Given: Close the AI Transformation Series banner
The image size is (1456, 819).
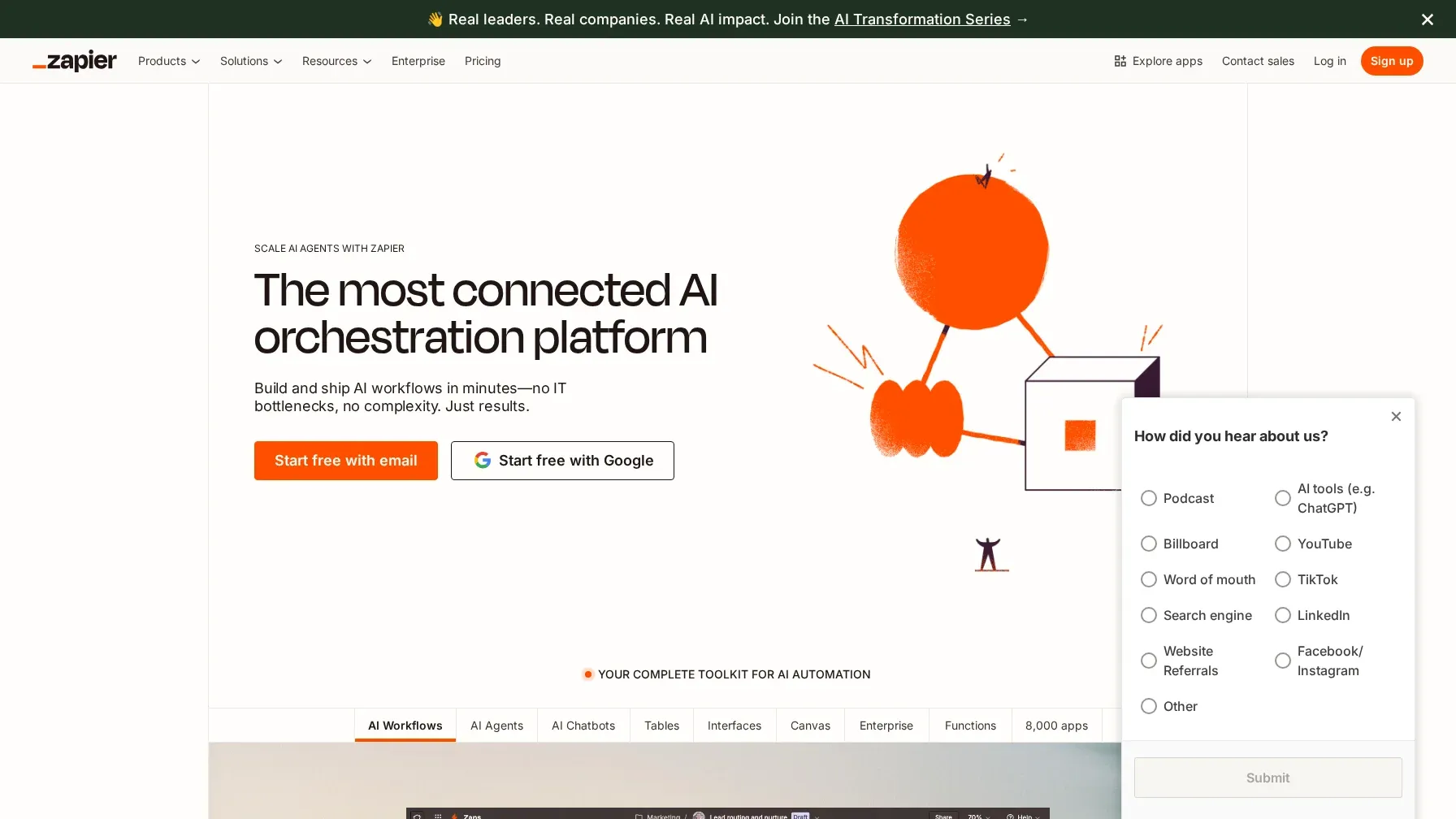Looking at the screenshot, I should tap(1427, 19).
